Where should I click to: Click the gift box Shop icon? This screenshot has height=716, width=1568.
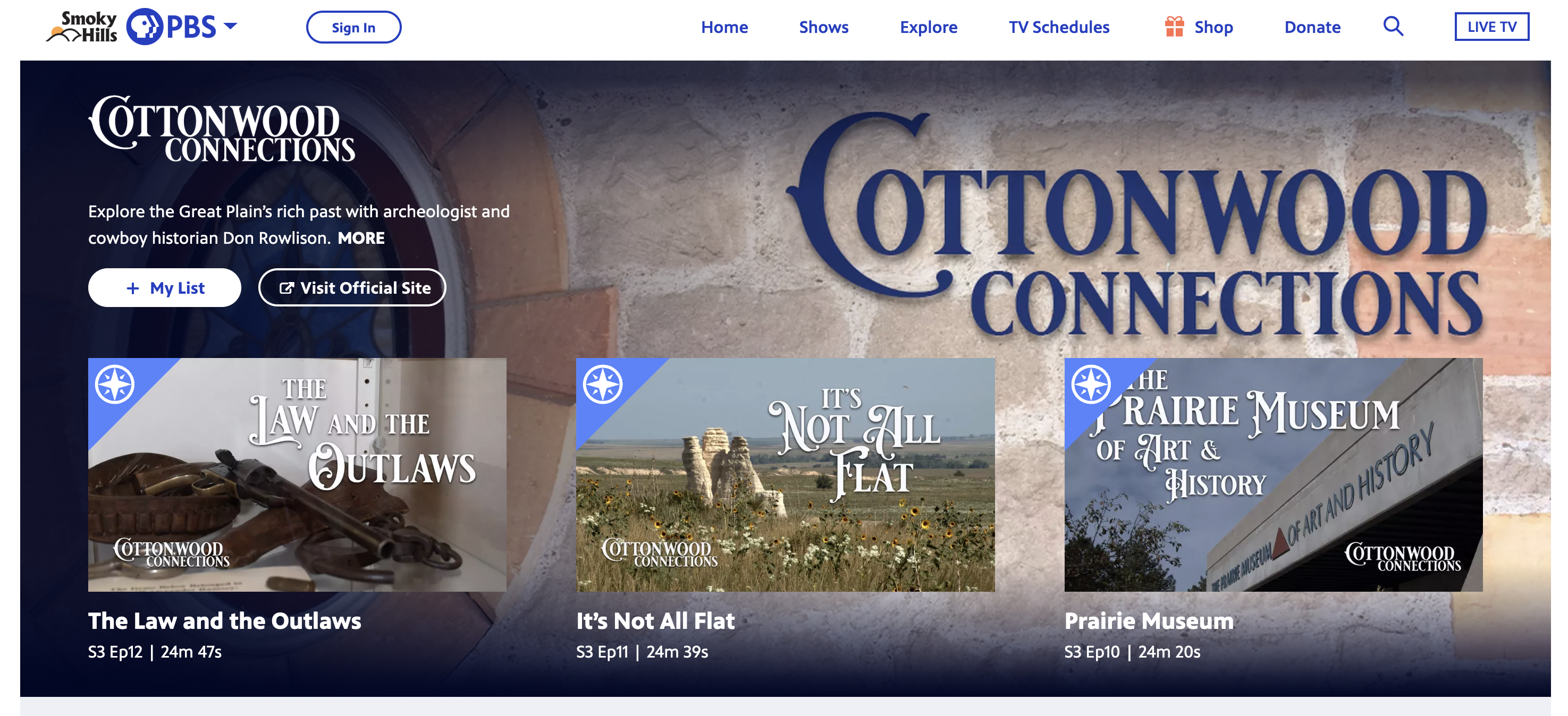click(1174, 27)
